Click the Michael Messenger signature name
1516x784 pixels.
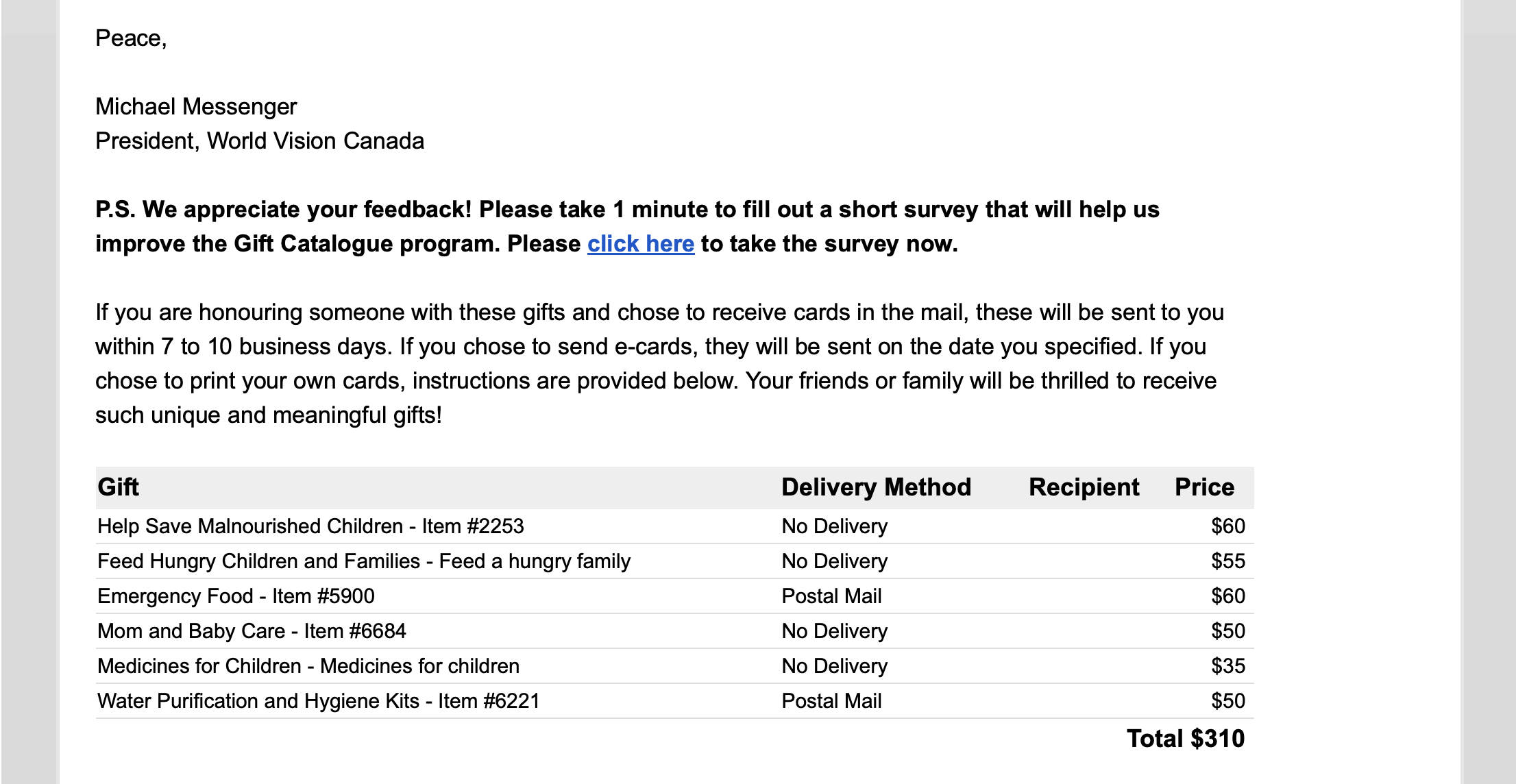[x=196, y=107]
